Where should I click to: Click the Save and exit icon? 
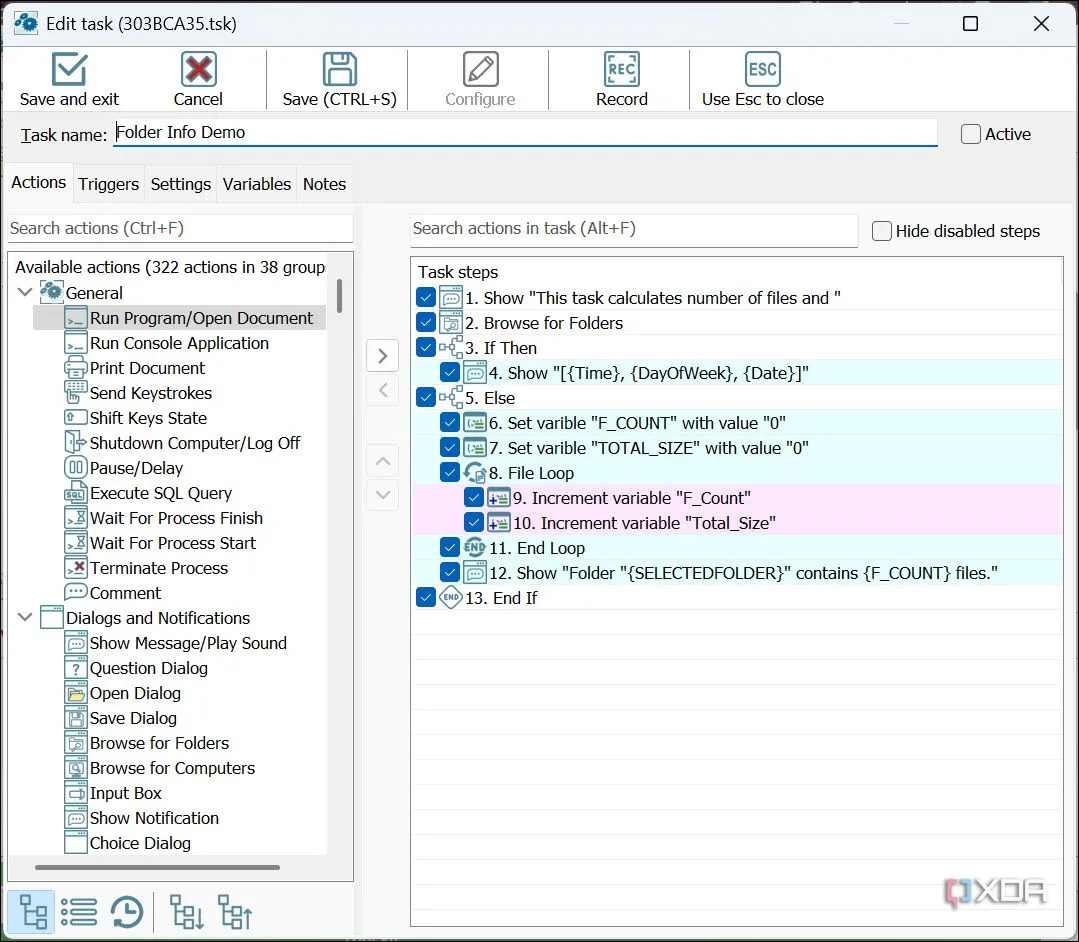pyautogui.click(x=69, y=69)
